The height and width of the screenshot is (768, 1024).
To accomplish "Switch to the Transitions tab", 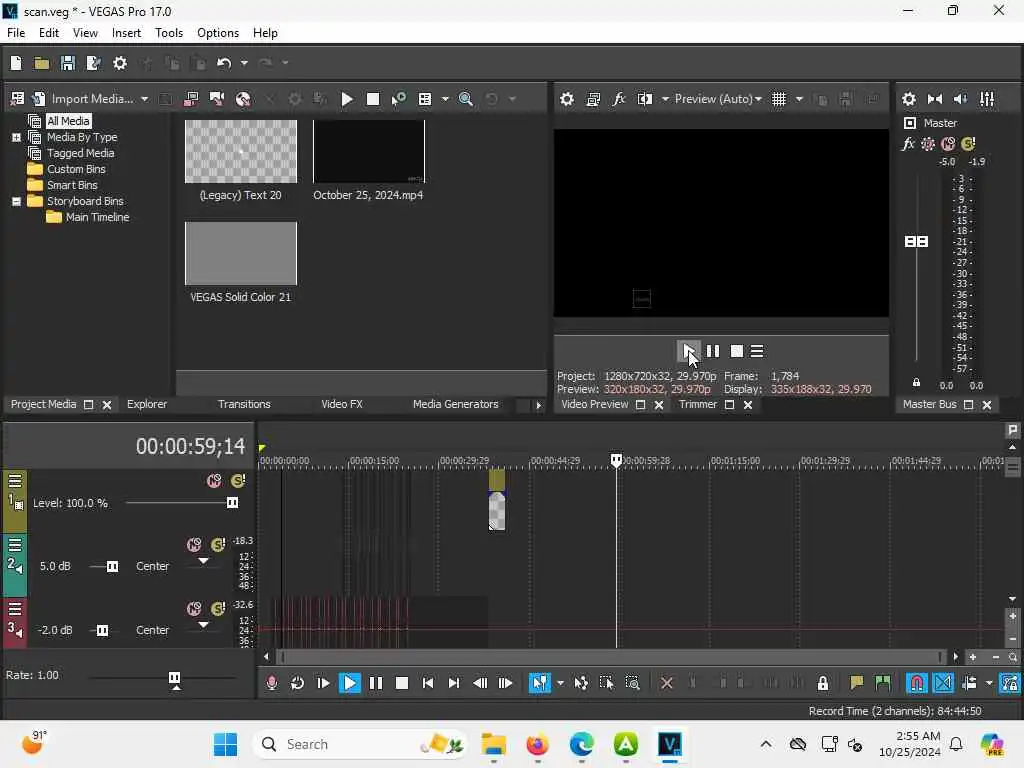I will coord(244,404).
